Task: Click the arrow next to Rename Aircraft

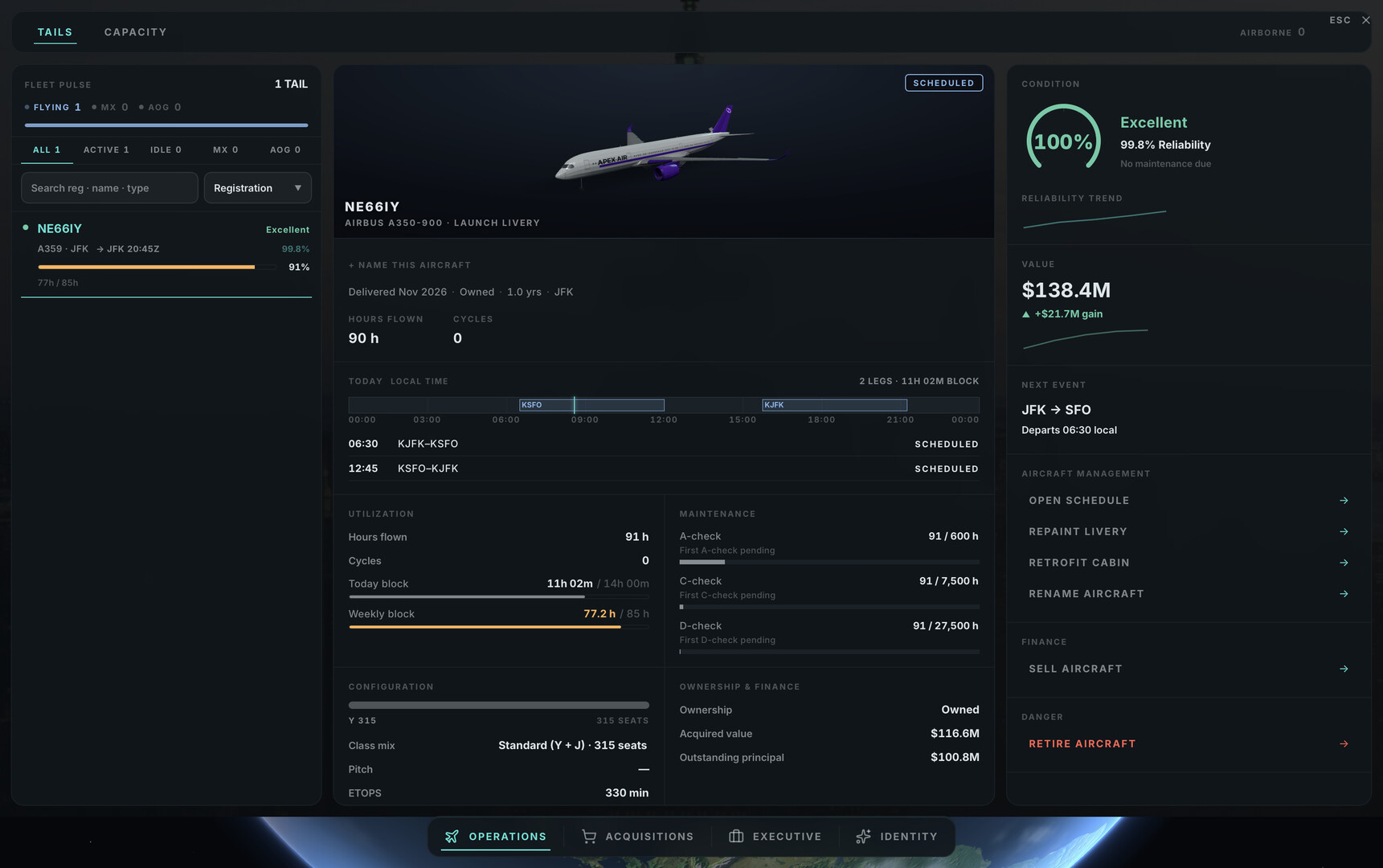Action: [1344, 594]
